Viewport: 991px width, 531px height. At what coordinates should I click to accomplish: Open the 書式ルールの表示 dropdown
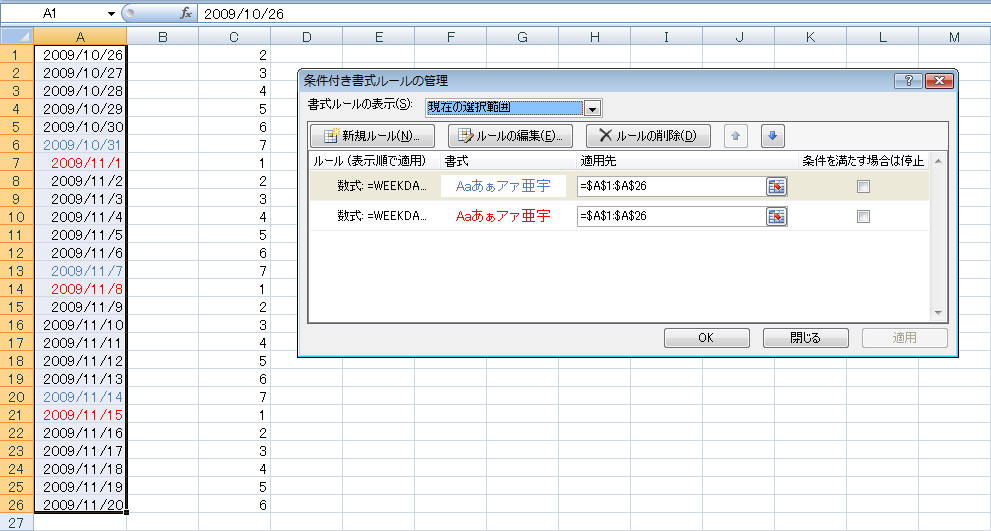(592, 108)
